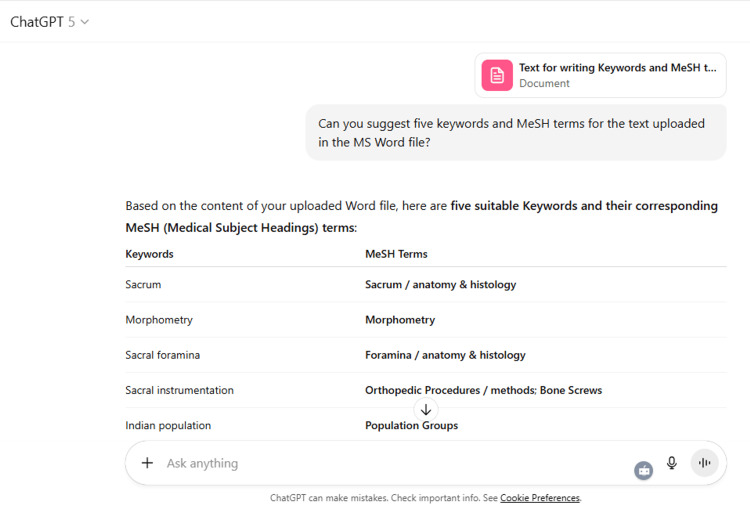Click the Population Groups MeSH term
Screen dimensions: 750x508
click(411, 425)
